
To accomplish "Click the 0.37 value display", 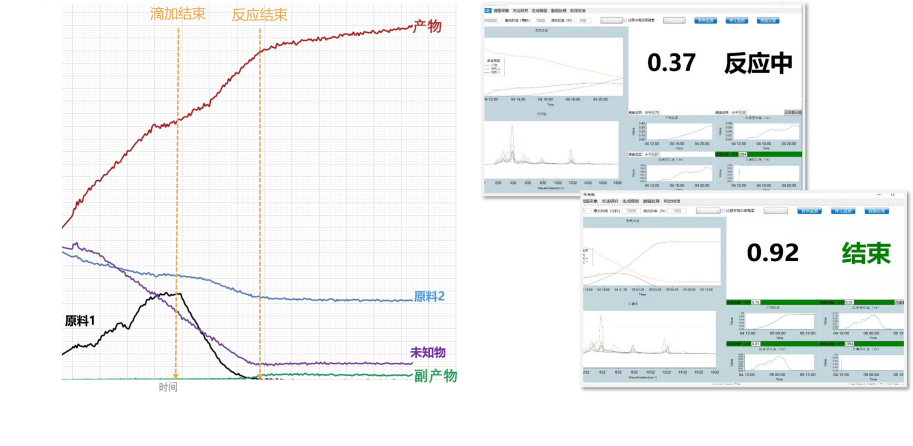I will [671, 63].
